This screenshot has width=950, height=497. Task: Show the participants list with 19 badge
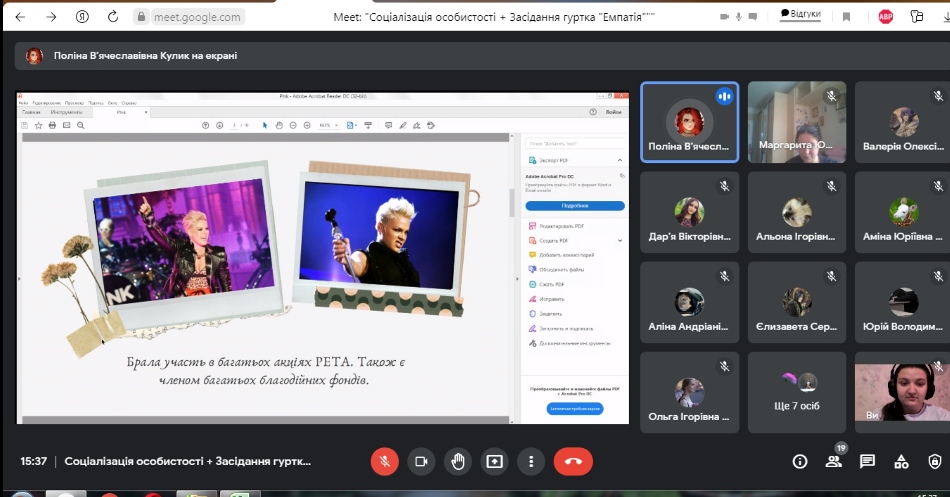833,461
